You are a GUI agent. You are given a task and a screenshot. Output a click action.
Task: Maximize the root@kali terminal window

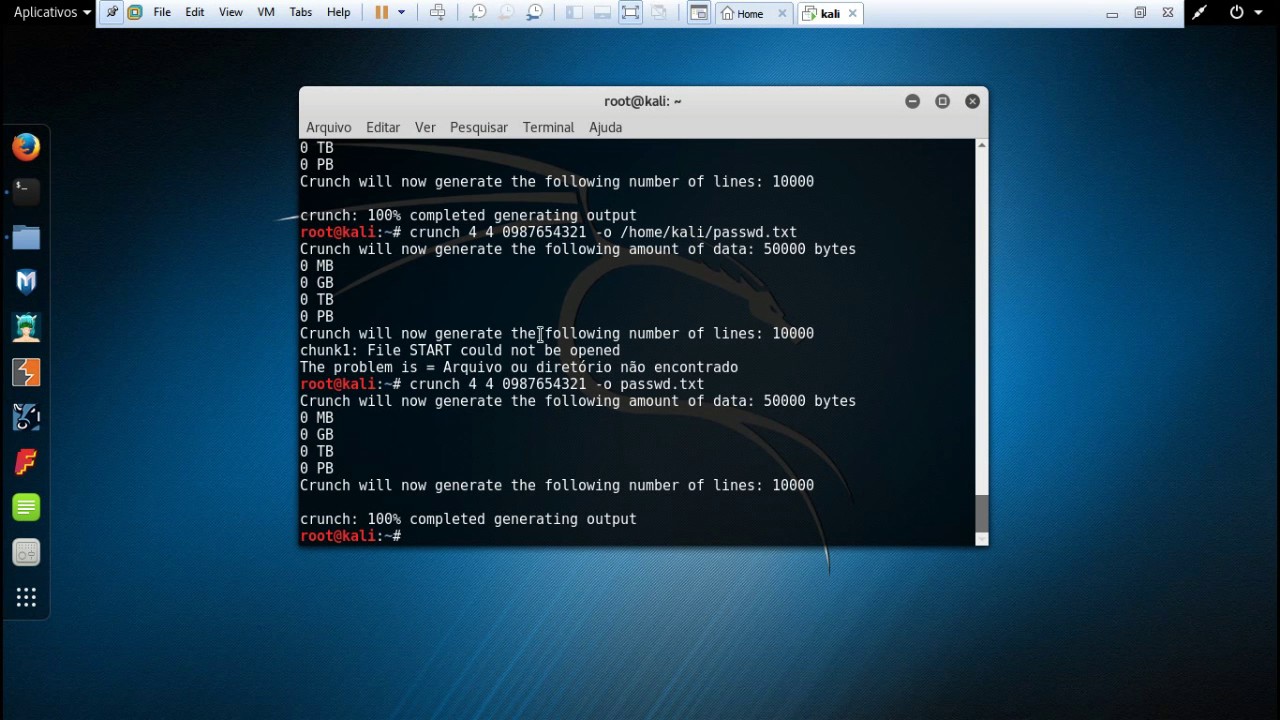click(x=942, y=101)
